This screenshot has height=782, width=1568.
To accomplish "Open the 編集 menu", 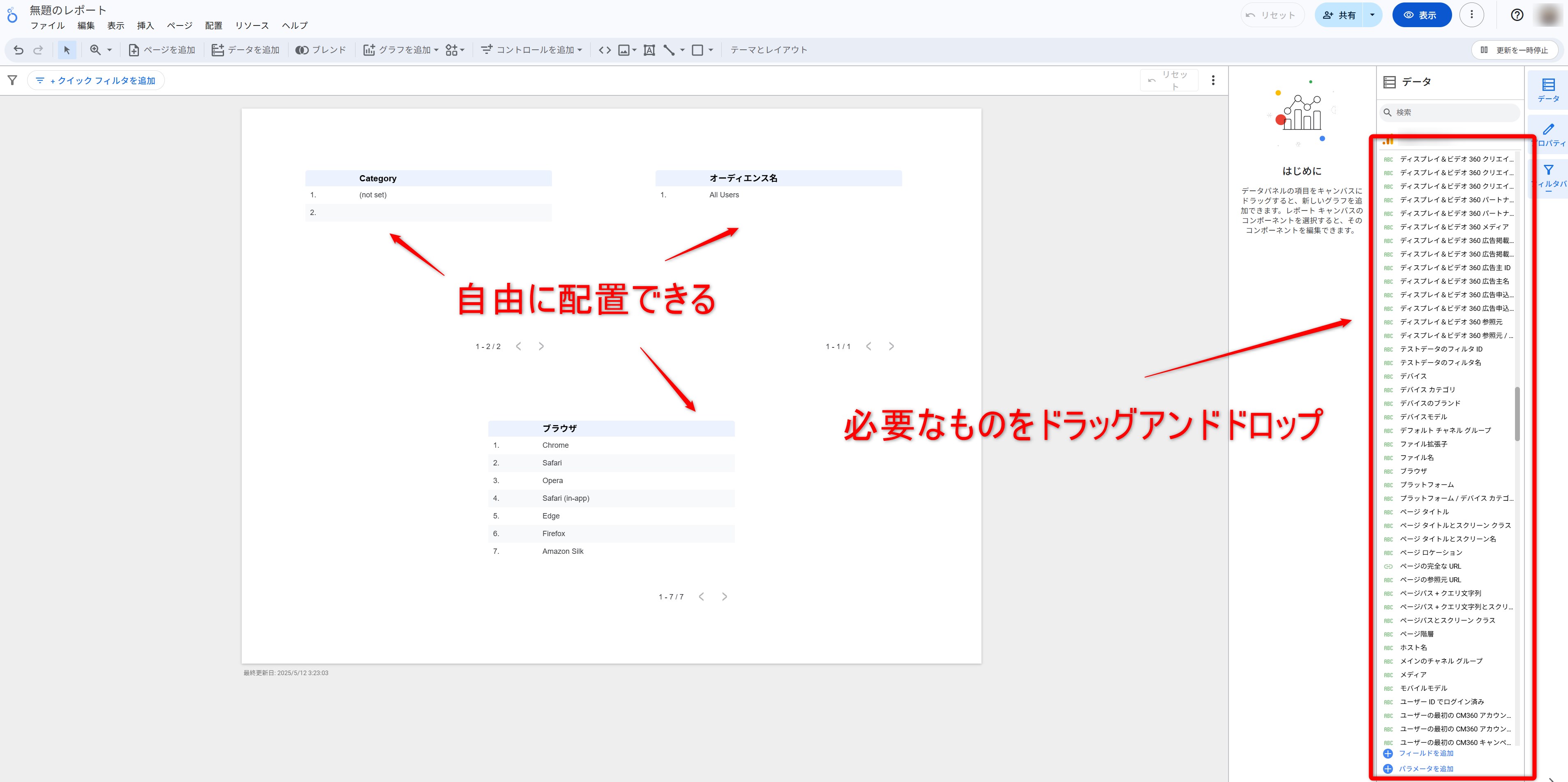I will click(86, 25).
